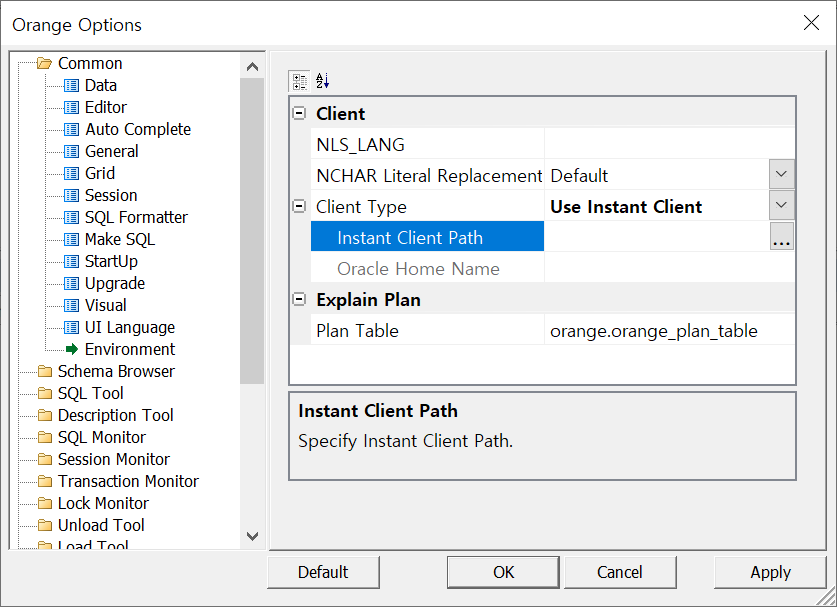Browse for Instant Client Path with ellipsis
The image size is (837, 607).
pyautogui.click(x=781, y=237)
